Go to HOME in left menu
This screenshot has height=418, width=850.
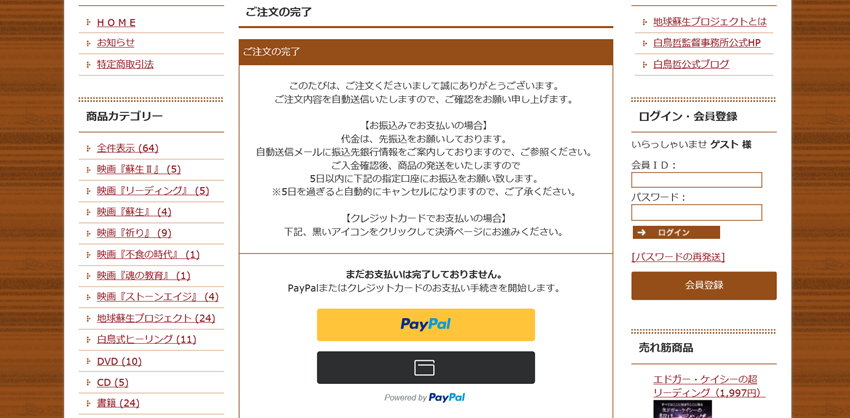pyautogui.click(x=117, y=22)
